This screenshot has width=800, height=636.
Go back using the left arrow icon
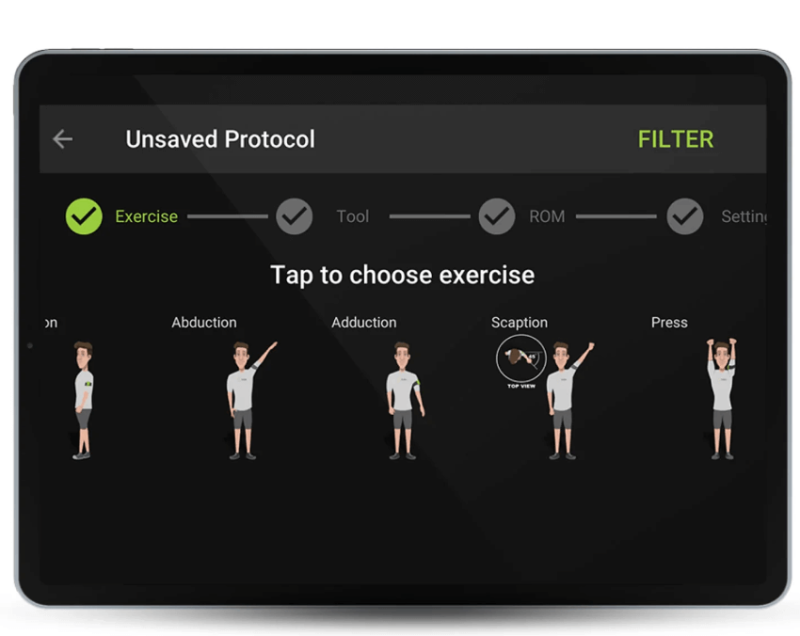[x=63, y=139]
